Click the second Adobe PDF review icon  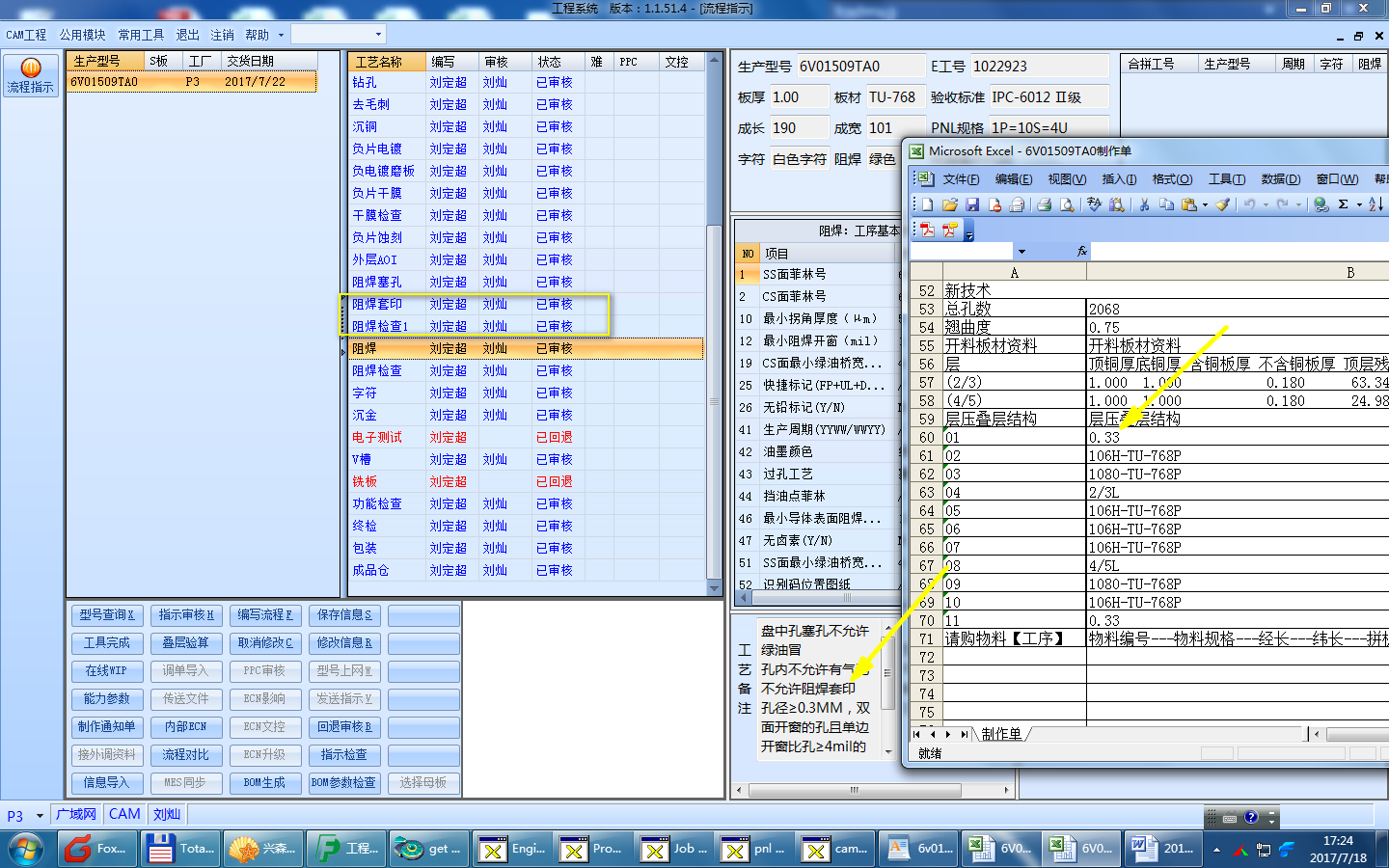(950, 230)
